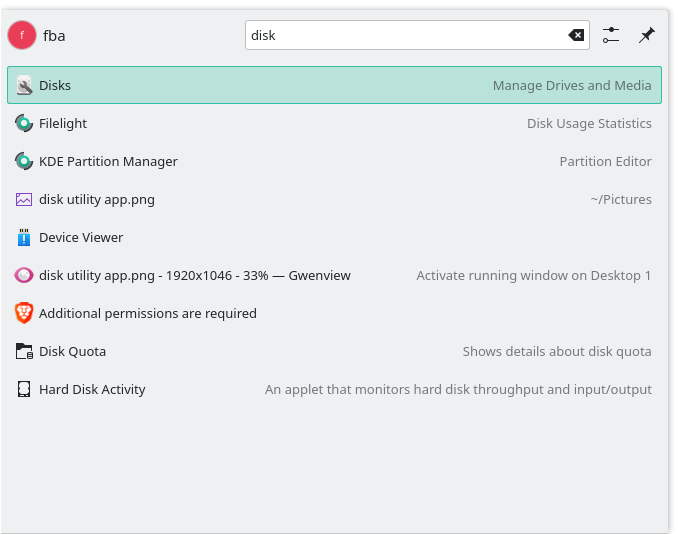
Task: Click the Disks app icon
Action: point(24,86)
